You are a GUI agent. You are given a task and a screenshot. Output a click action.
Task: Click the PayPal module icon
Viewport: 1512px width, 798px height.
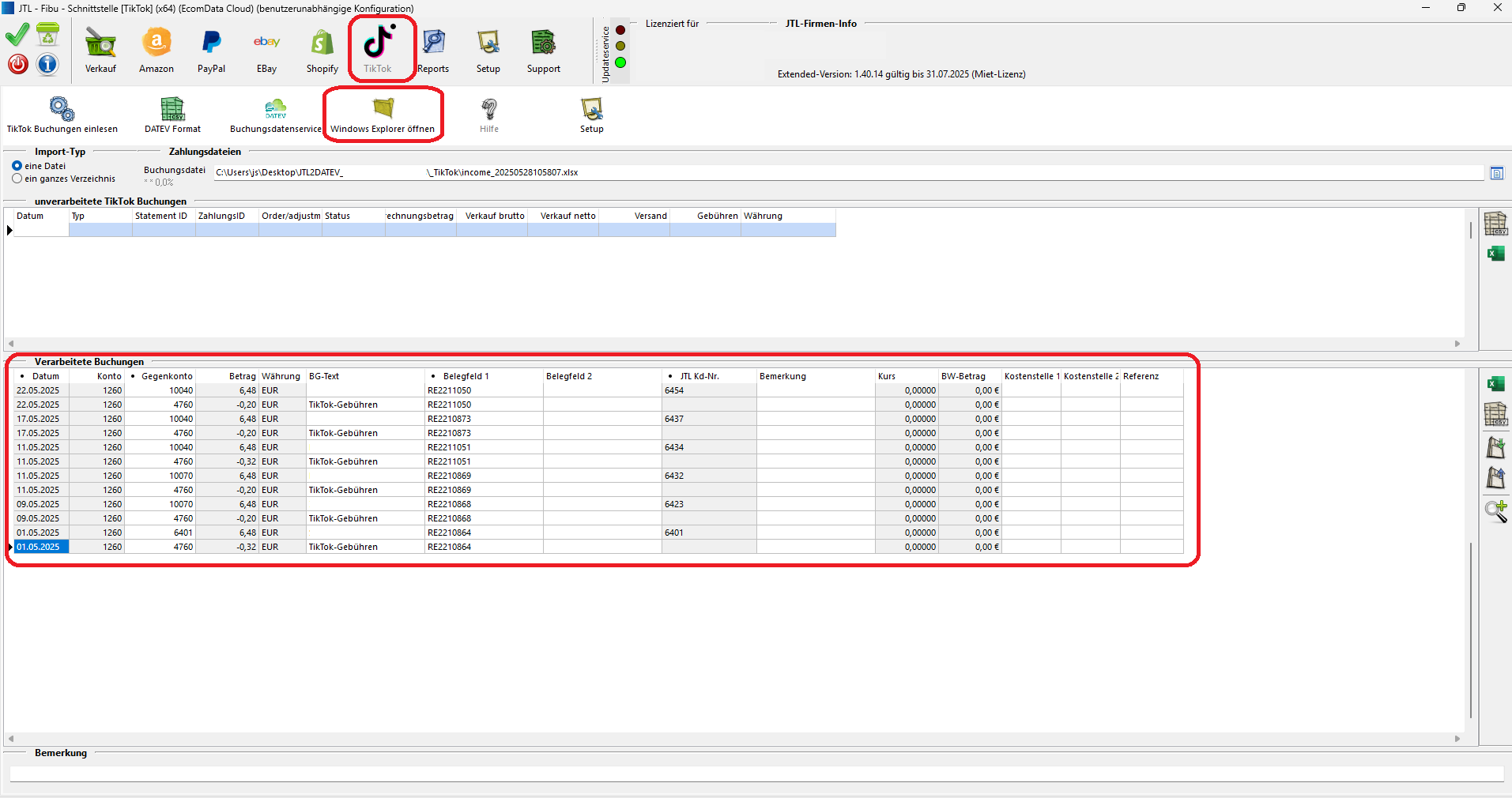click(211, 50)
